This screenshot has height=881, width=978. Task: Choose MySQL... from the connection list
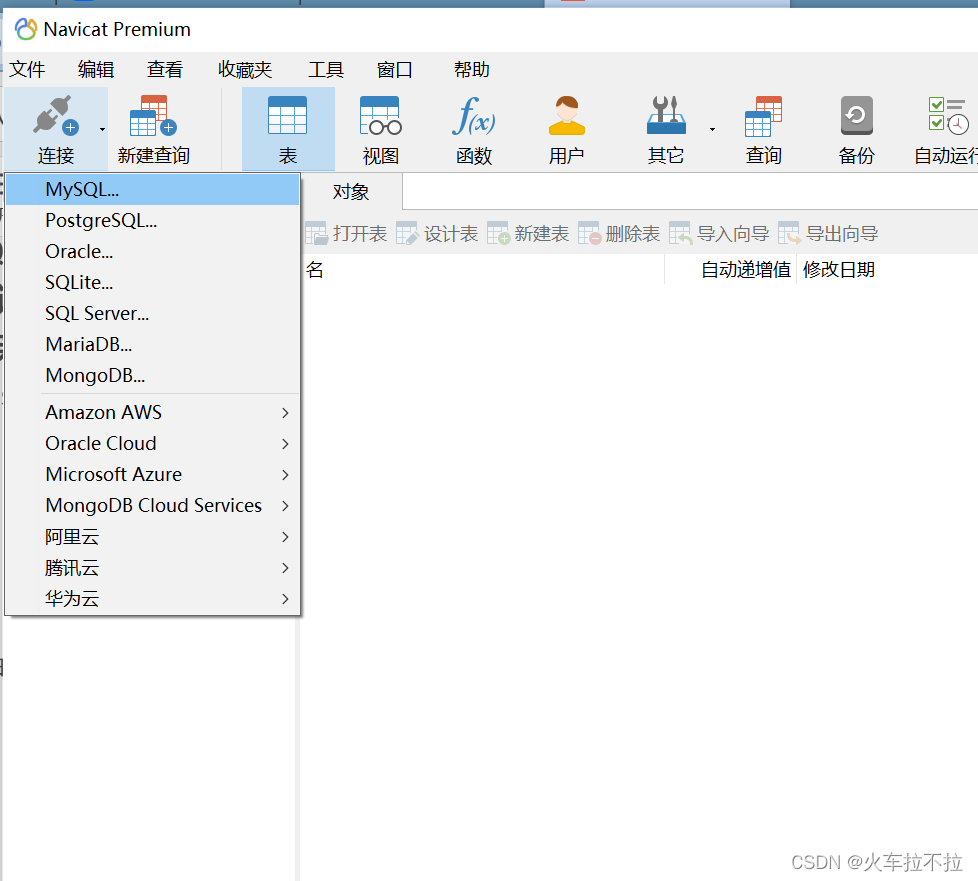click(153, 190)
